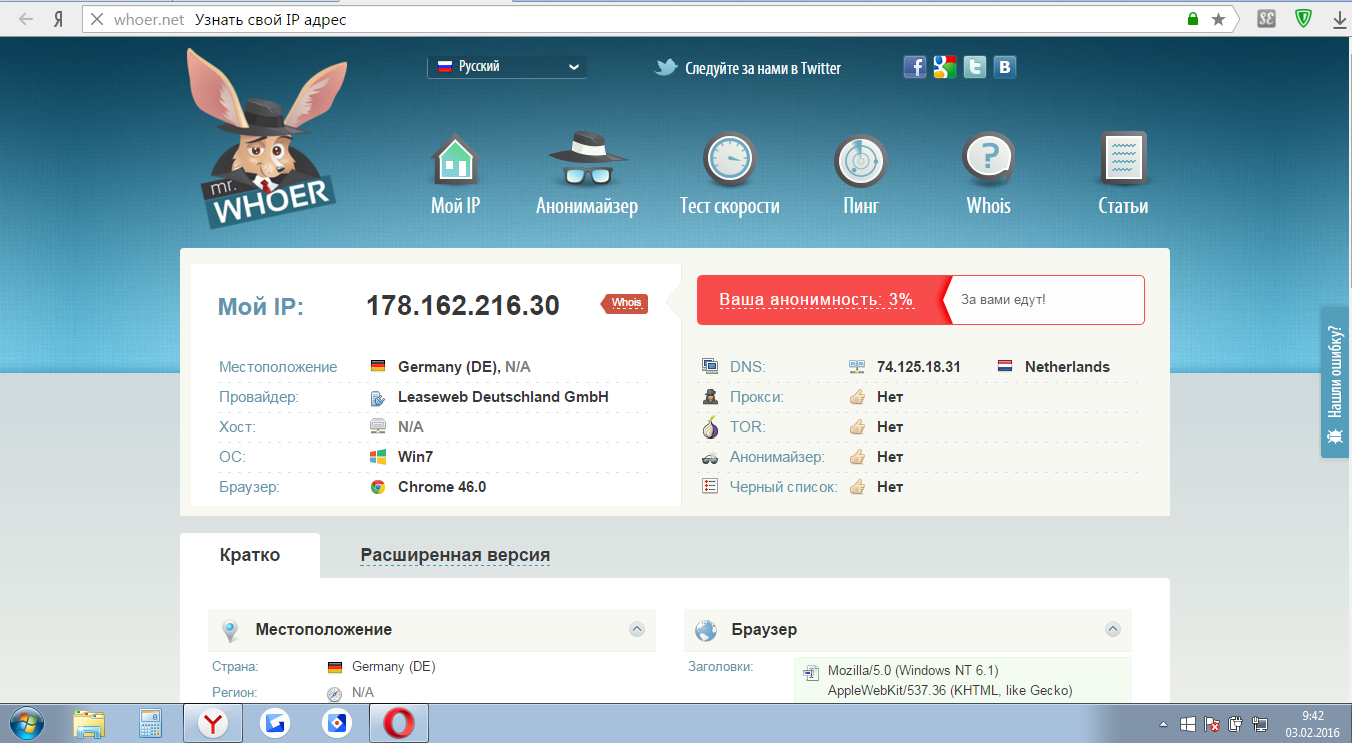The height and width of the screenshot is (743, 1352).
Task: Click the SE extension icon
Action: pos(1267,19)
